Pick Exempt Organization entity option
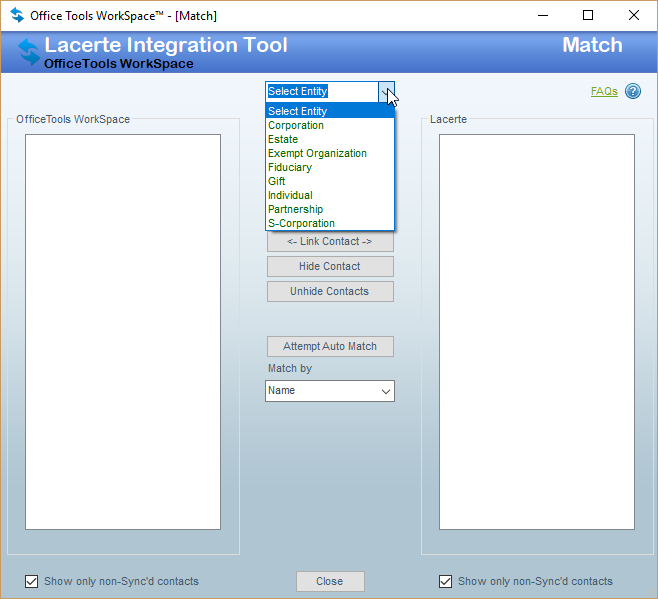Viewport: 658px width, 599px height. 330,153
